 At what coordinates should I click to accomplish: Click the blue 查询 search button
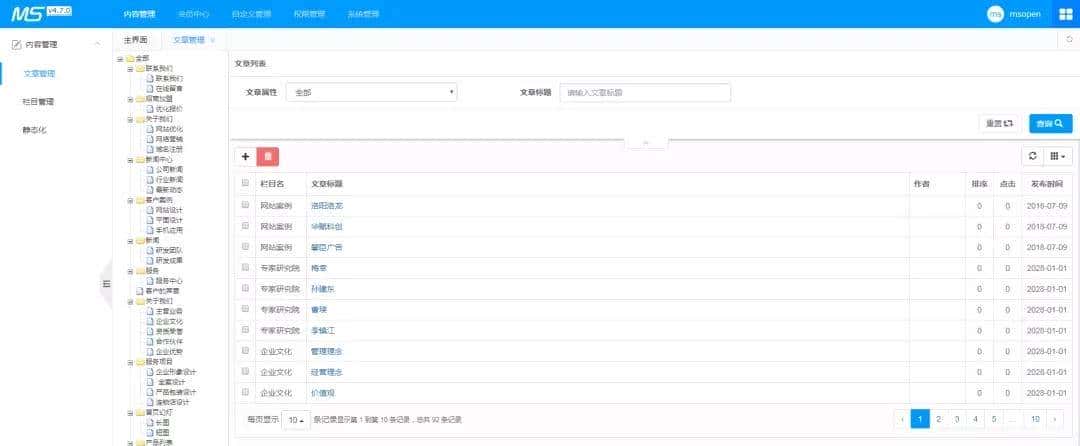click(1050, 123)
